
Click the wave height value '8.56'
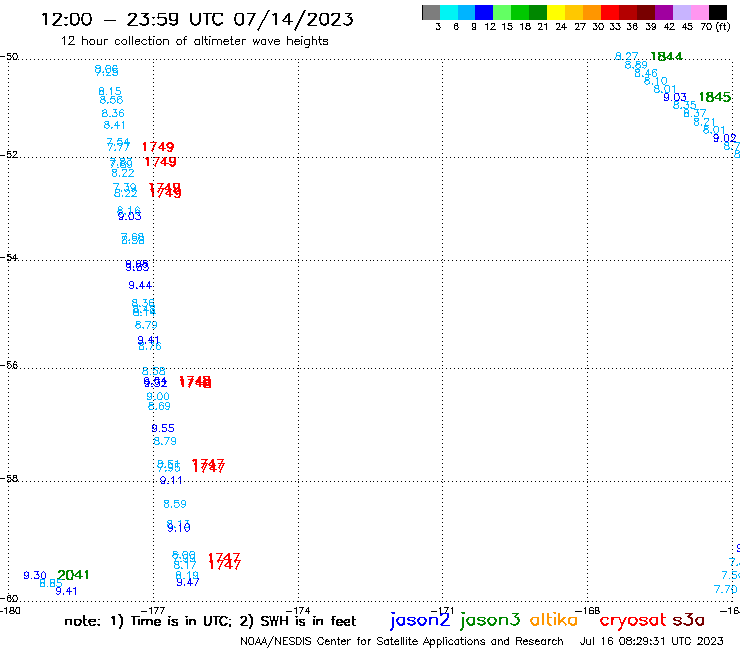[x=111, y=100]
